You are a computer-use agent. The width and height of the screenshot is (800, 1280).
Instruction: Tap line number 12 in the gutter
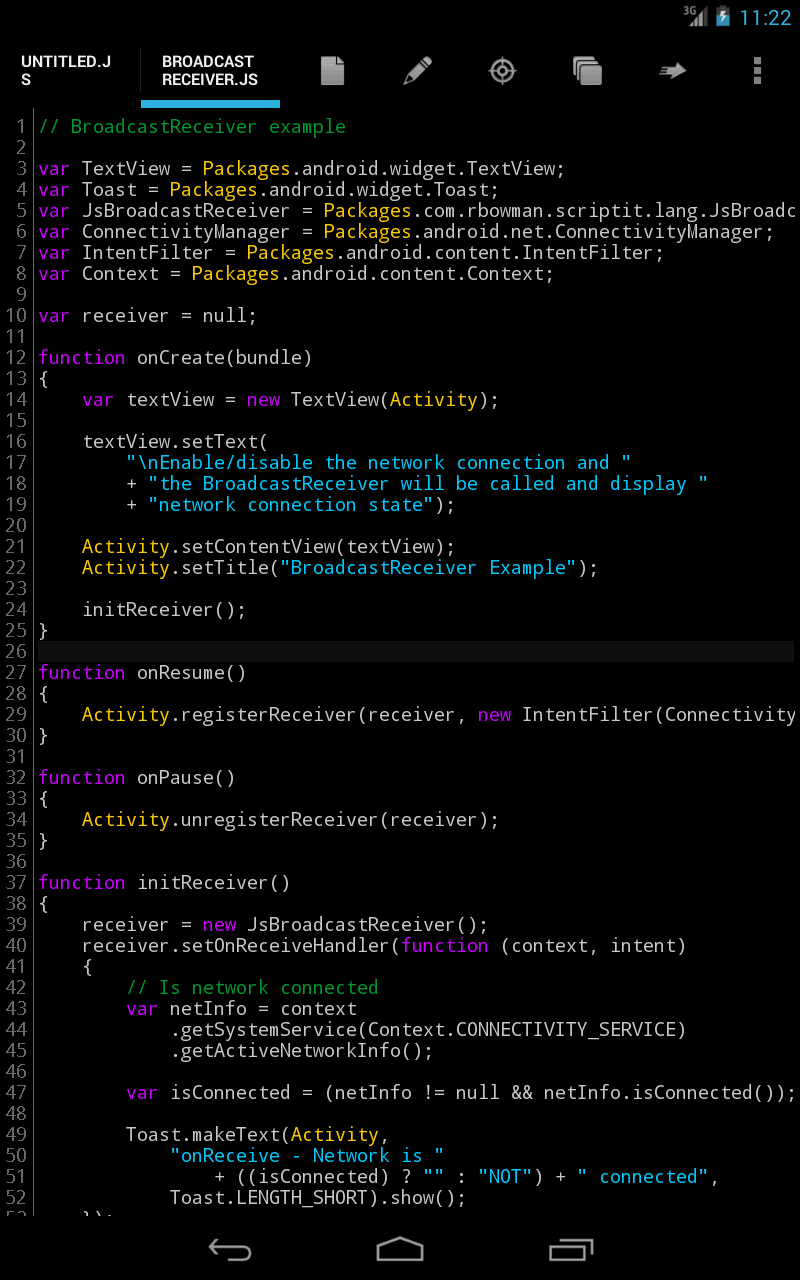coord(20,357)
